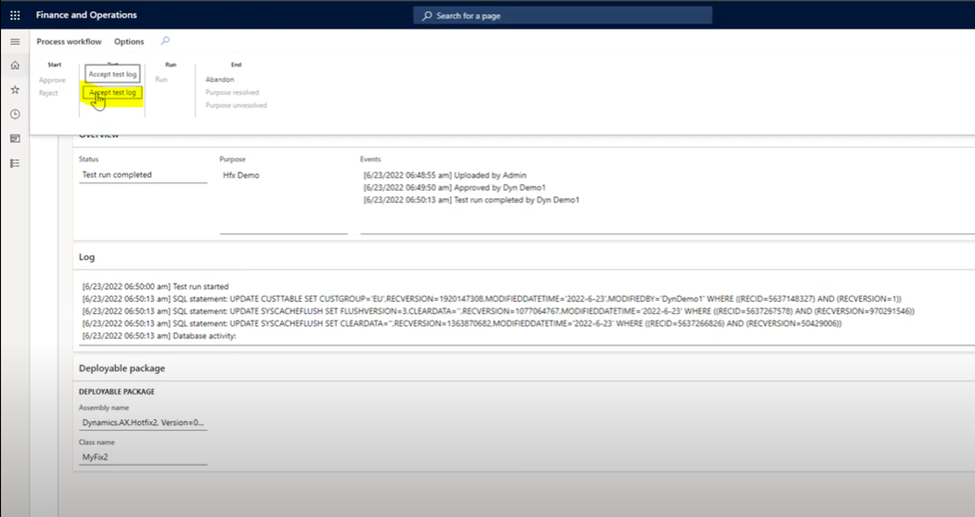975x517 pixels.
Task: Click the Class name field MyFix2
Action: pos(143,457)
